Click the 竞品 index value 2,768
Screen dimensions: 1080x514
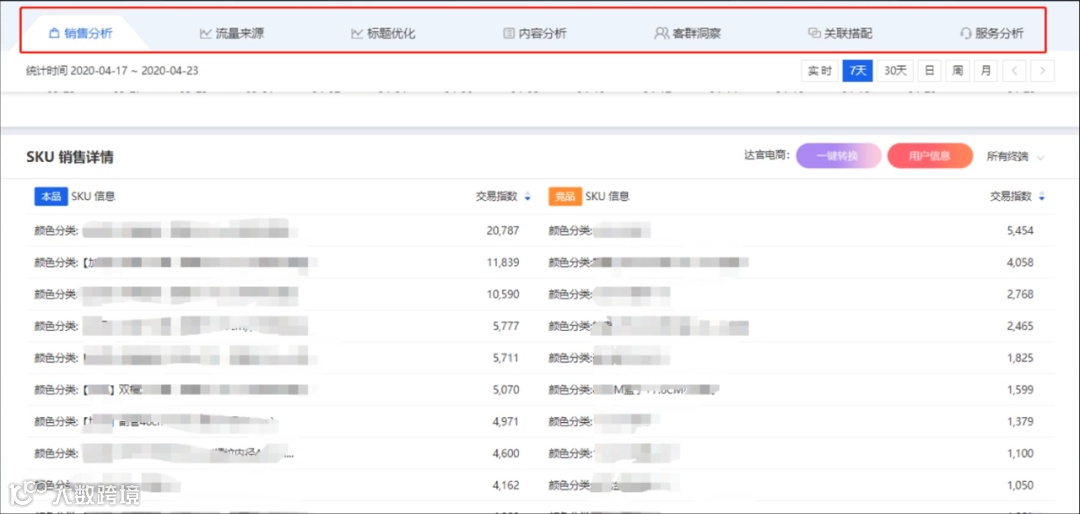(x=1020, y=294)
